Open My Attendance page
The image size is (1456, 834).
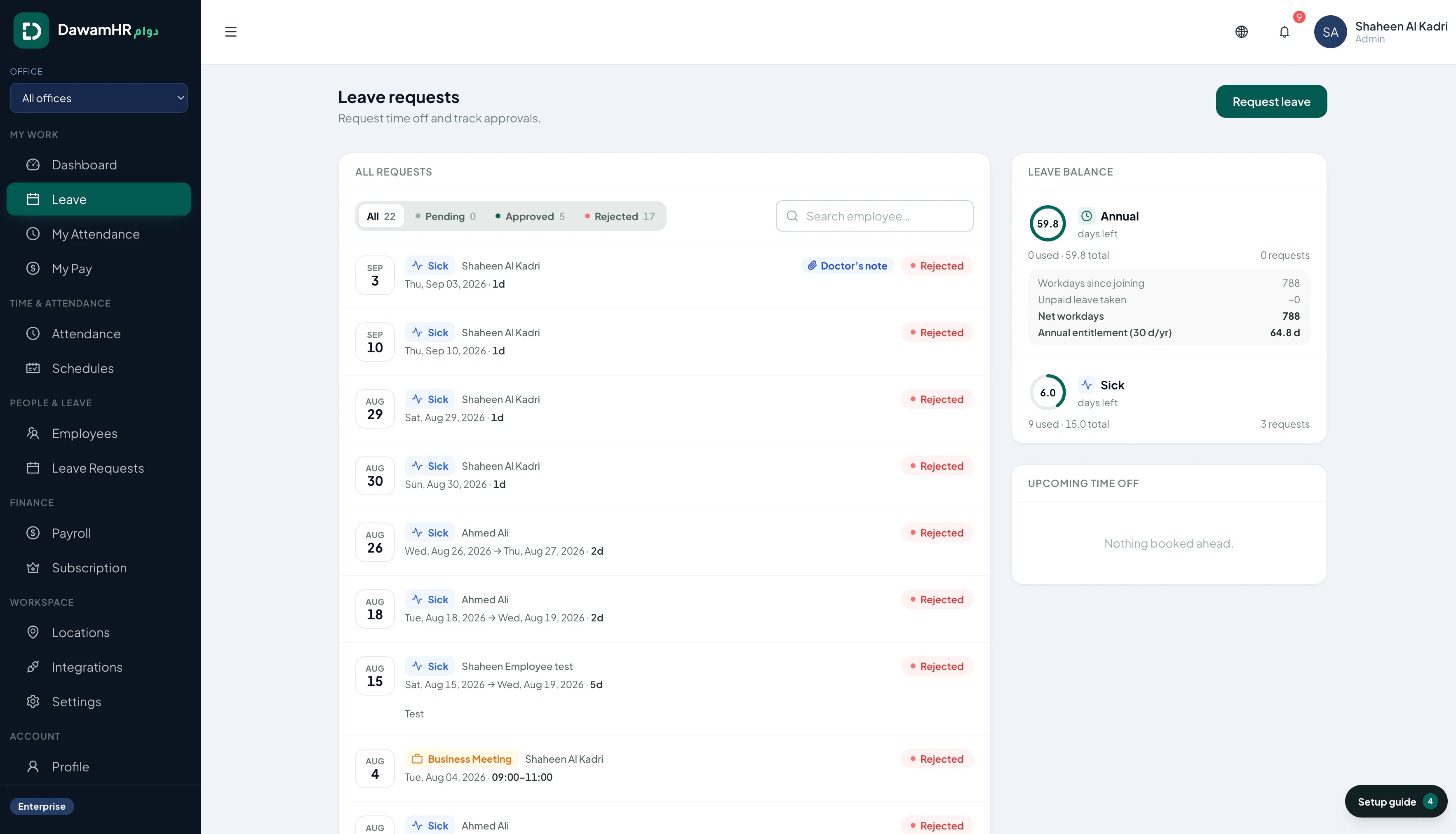(x=99, y=234)
